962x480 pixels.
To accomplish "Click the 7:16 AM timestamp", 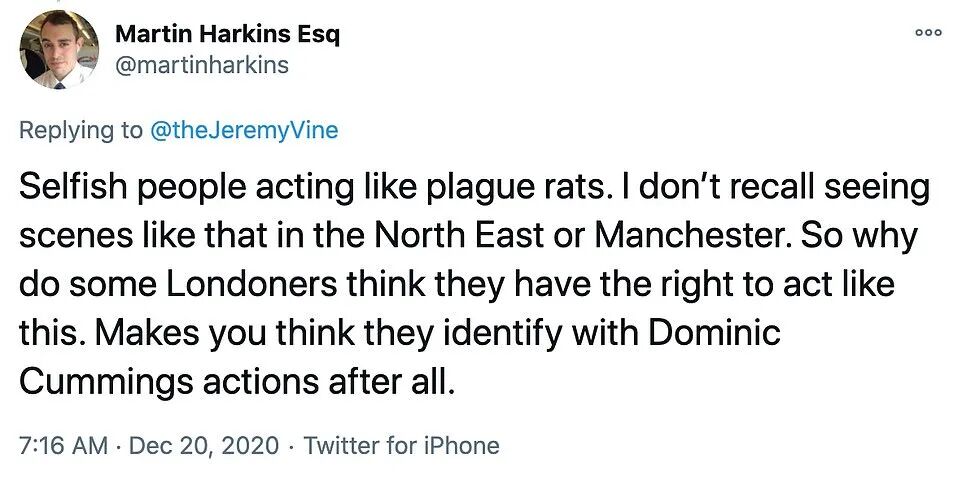I will pyautogui.click(x=63, y=445).
